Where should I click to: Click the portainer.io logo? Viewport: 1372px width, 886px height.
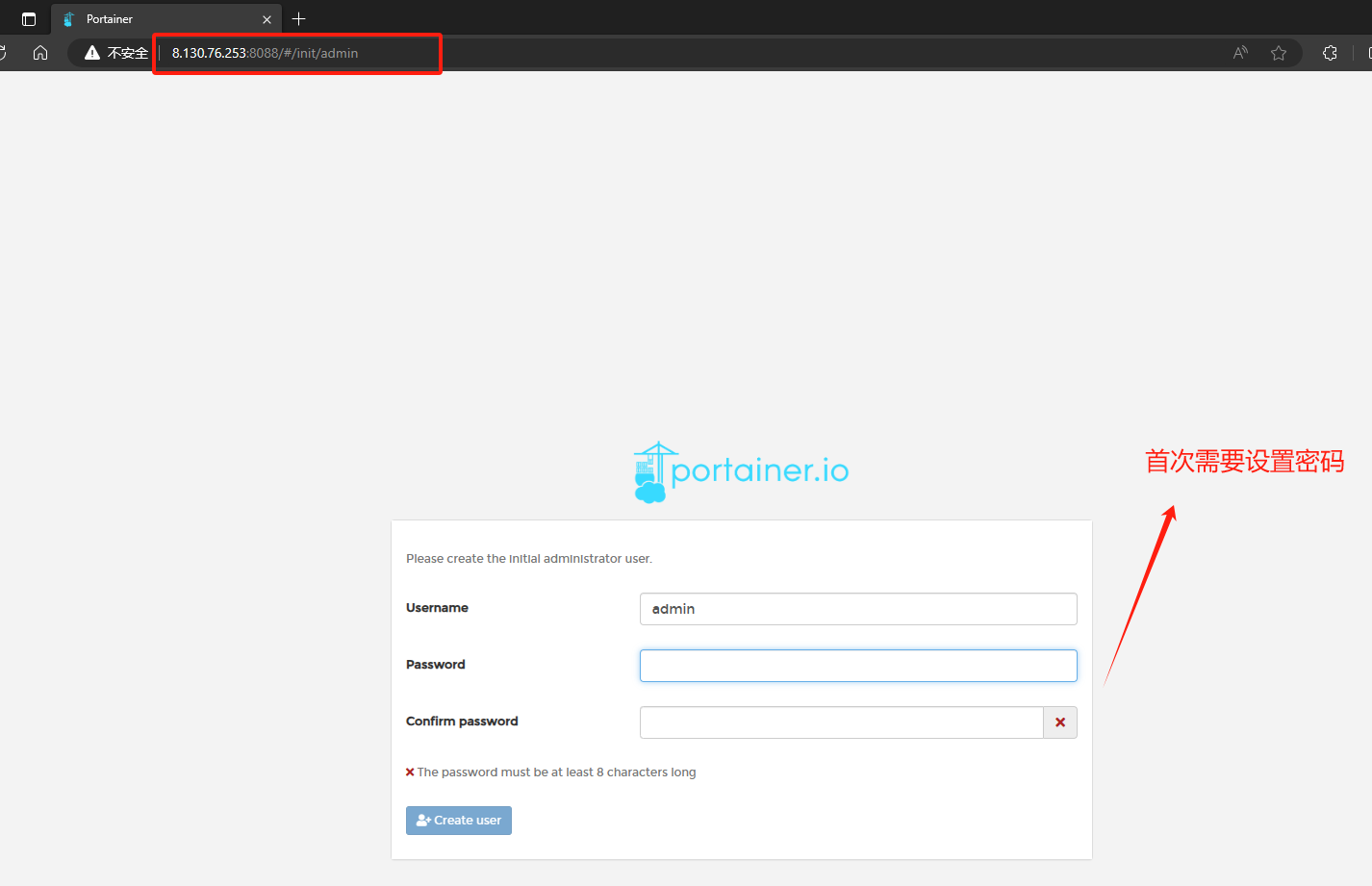(x=741, y=471)
